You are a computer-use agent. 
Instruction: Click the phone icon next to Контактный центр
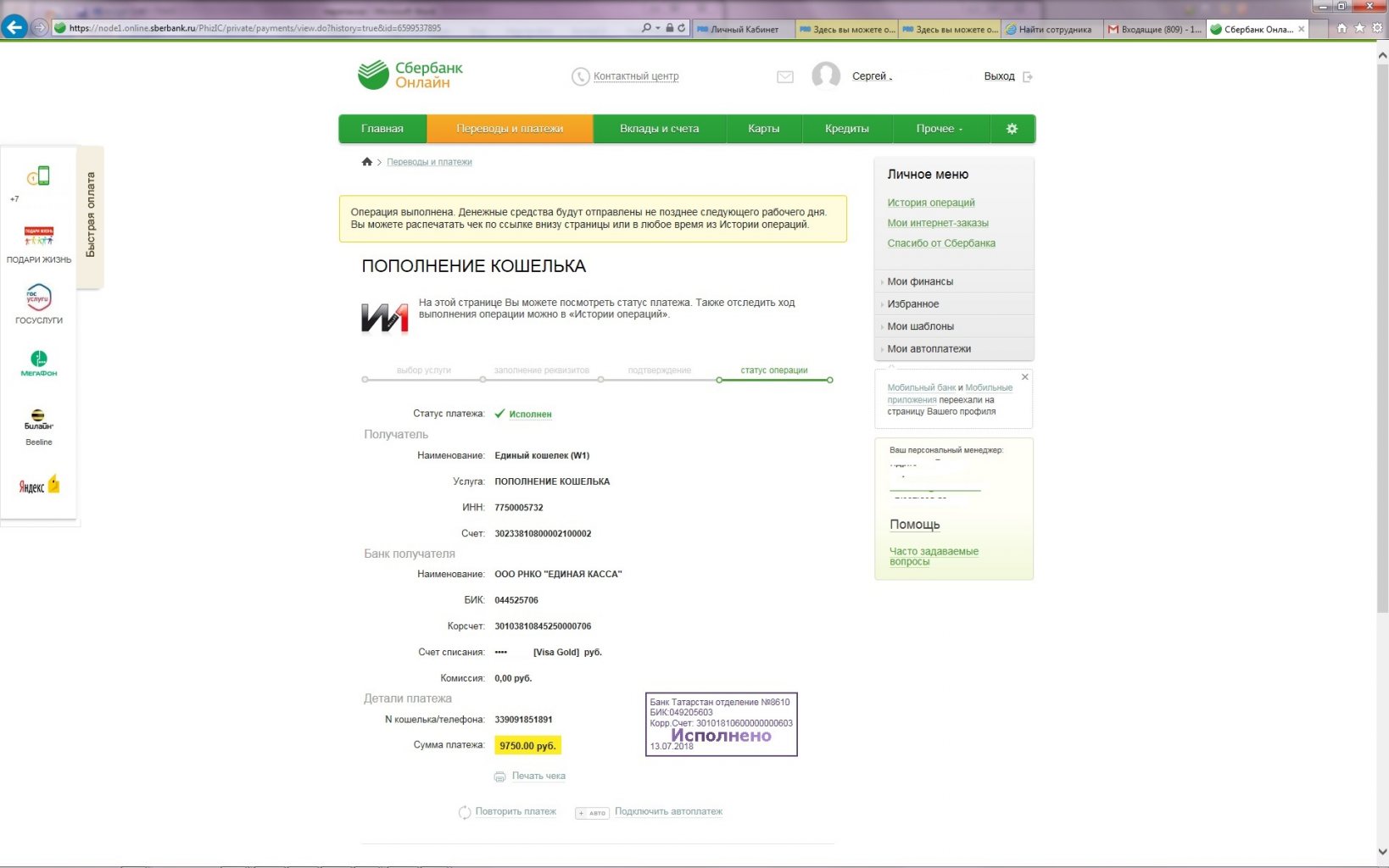580,77
